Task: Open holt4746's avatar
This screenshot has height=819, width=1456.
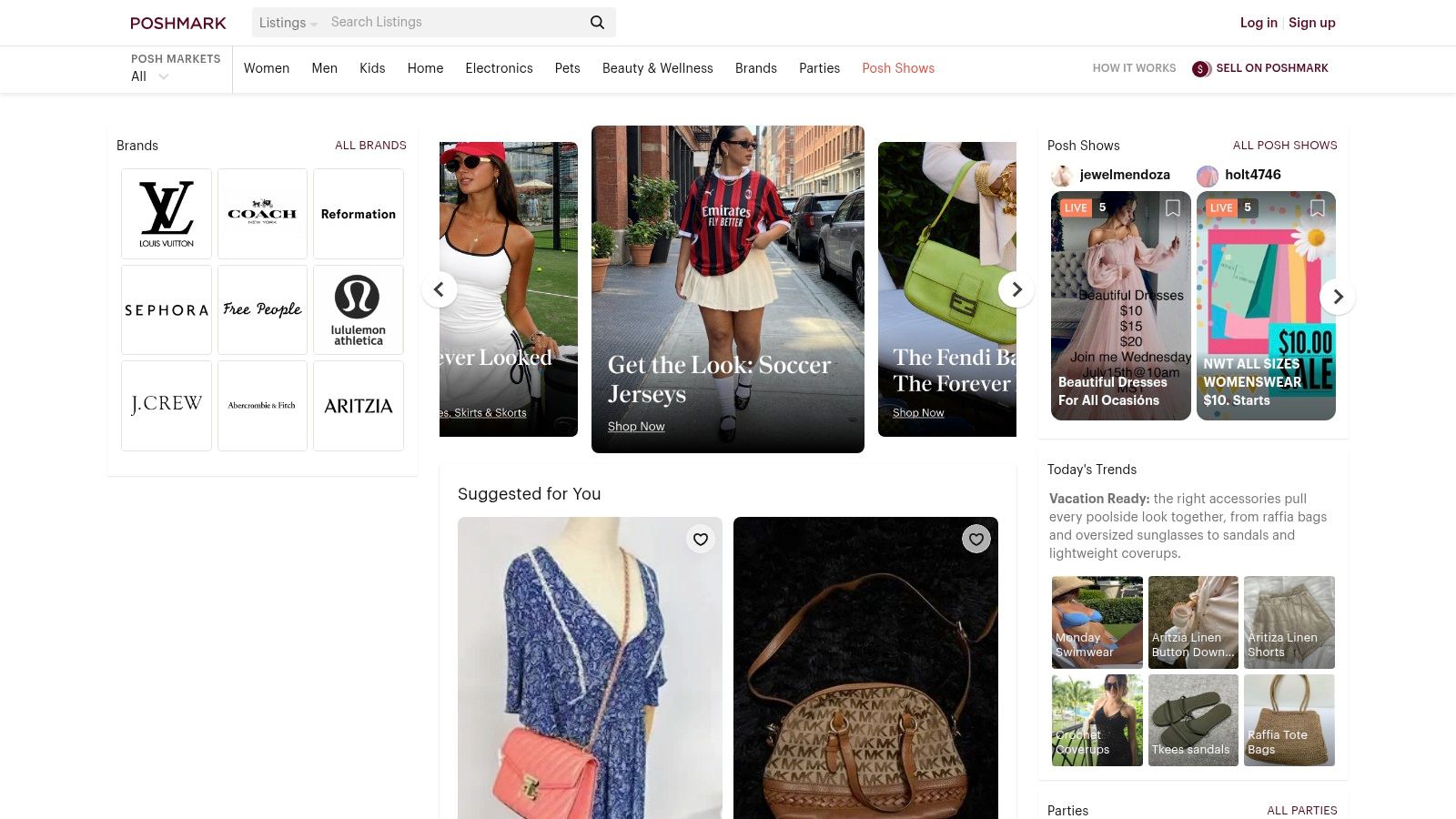Action: 1208,176
